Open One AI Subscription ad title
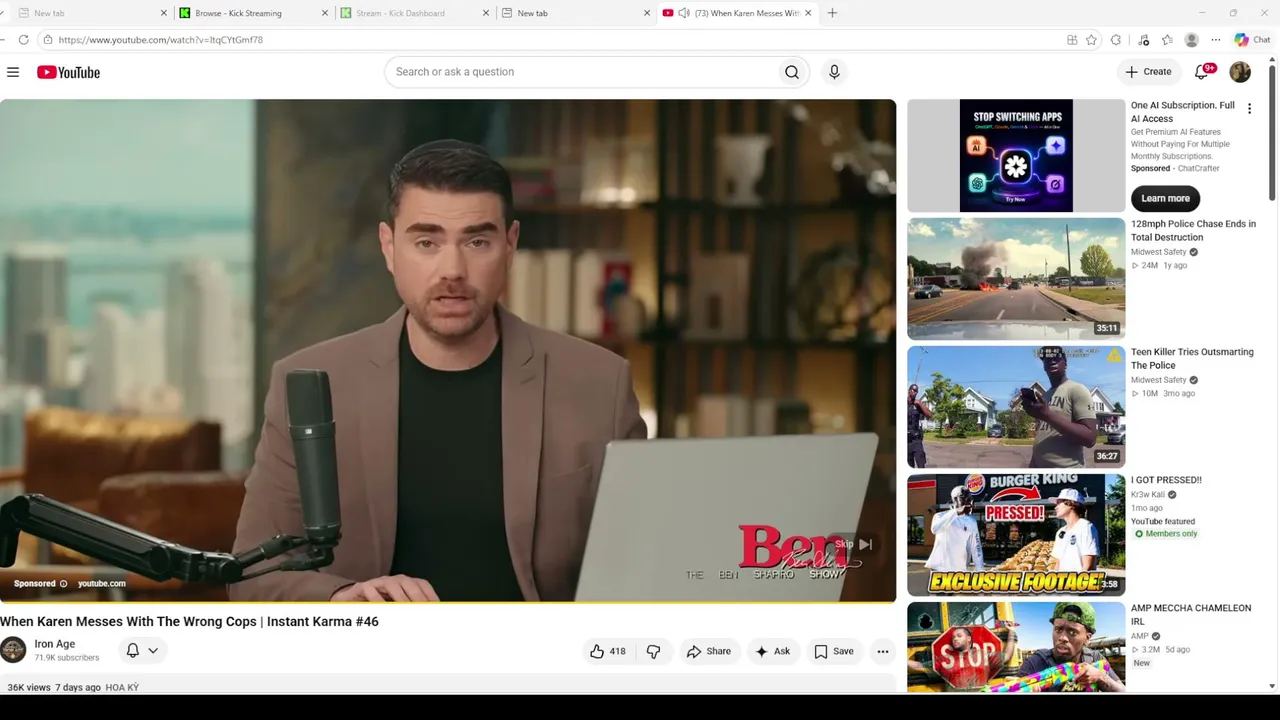This screenshot has width=1280, height=720. coord(1183,112)
